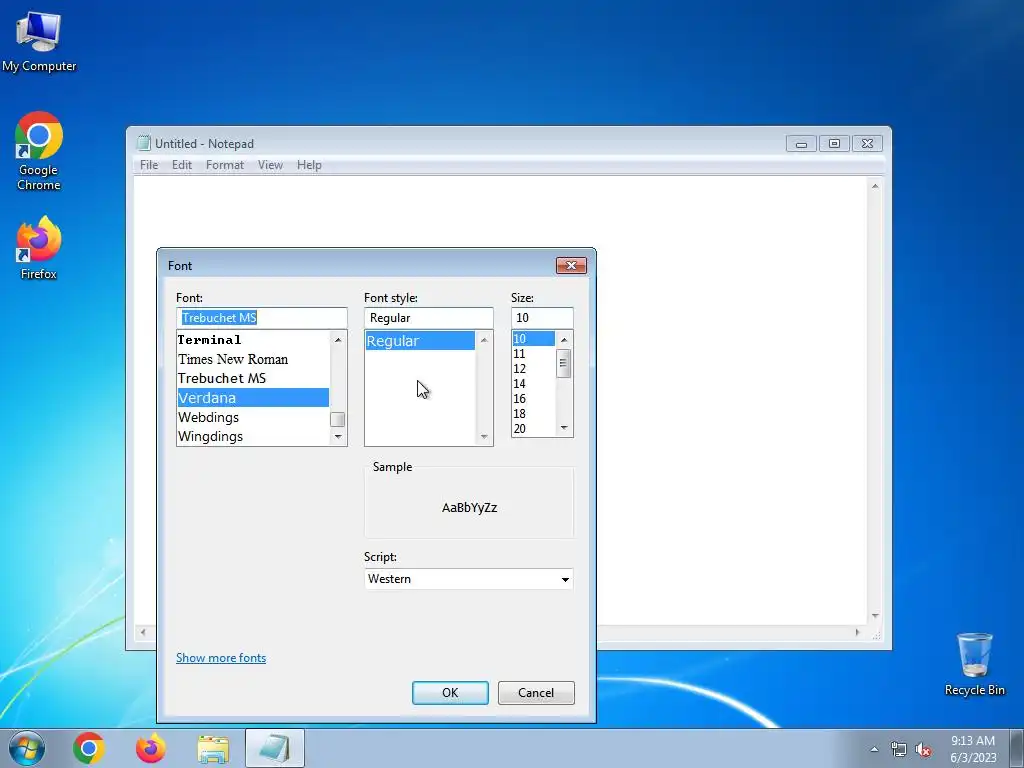Screen dimensions: 1024x768
Task: Choose size 18 in the size list
Action: click(534, 414)
